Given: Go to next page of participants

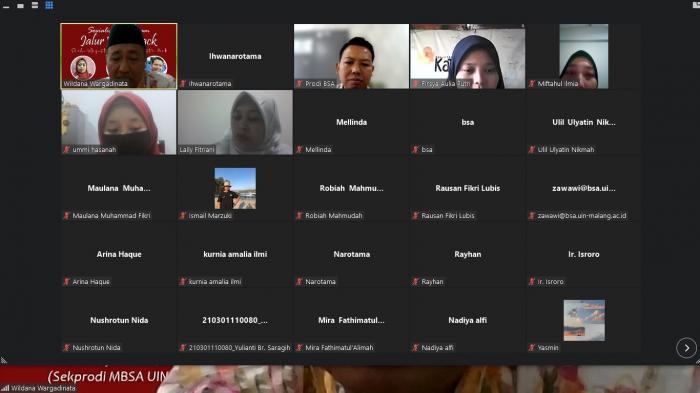Looking at the screenshot, I should [x=686, y=348].
